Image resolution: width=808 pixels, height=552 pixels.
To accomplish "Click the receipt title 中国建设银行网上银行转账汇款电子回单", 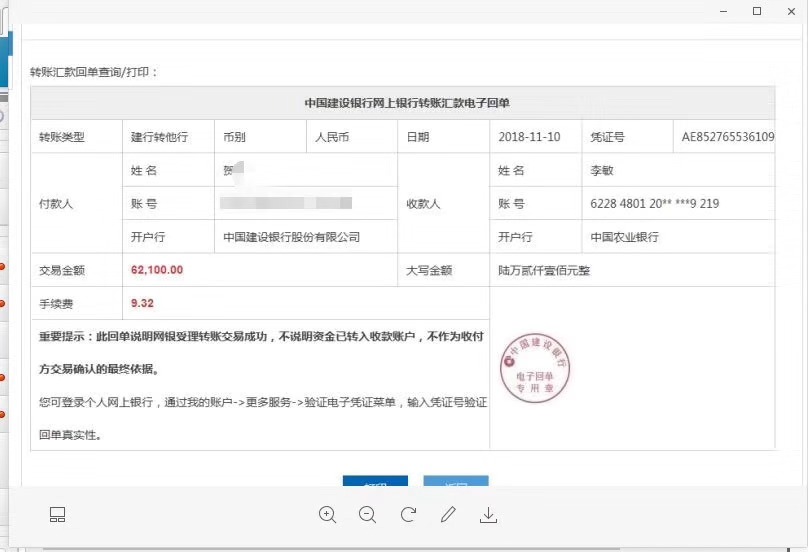I will 407,103.
